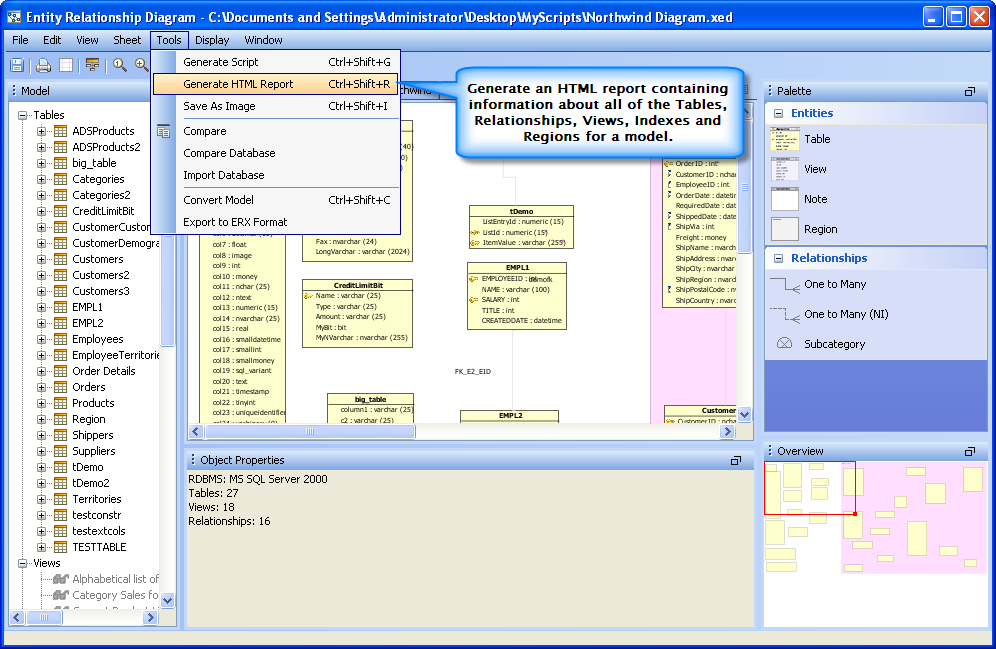Float the Overview panel with its restore icon
The image size is (996, 649).
(x=969, y=452)
